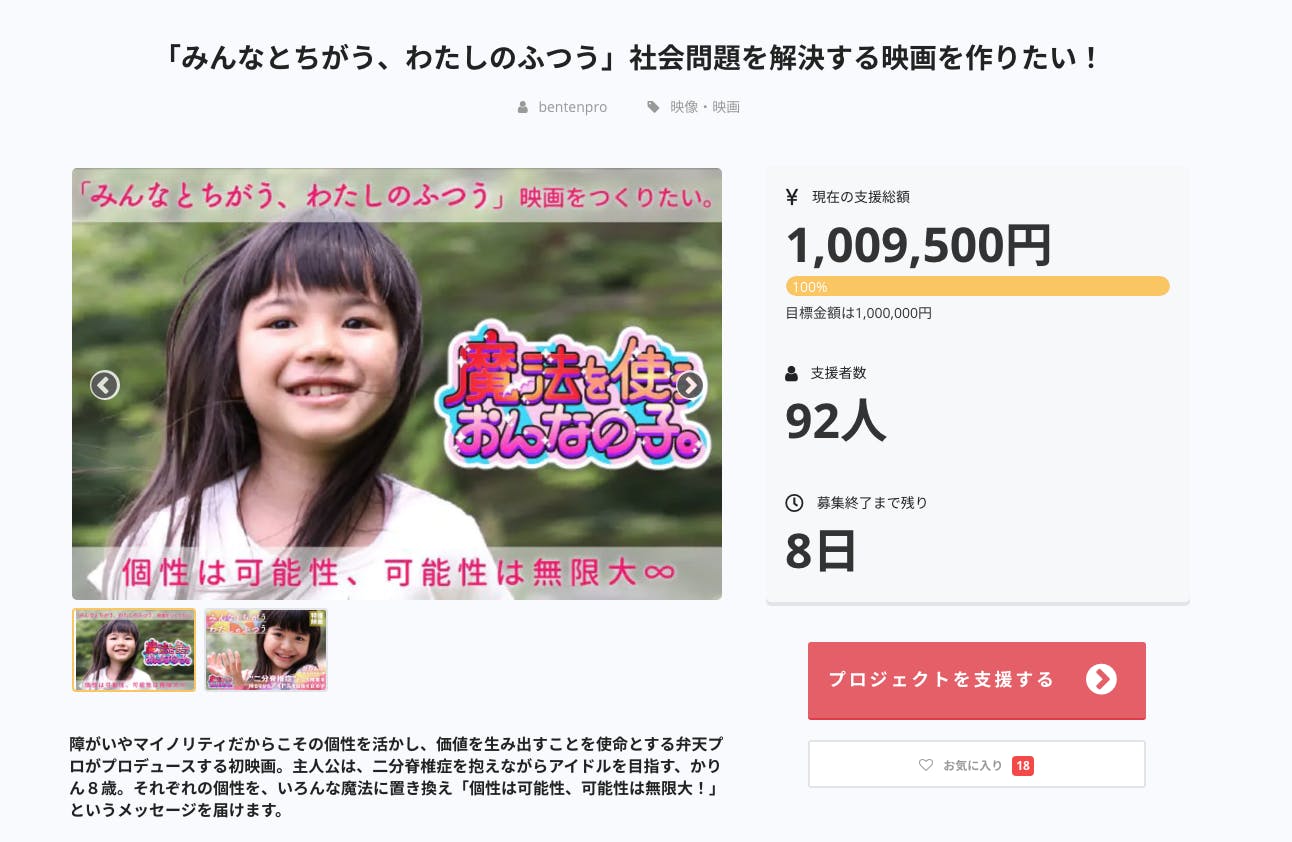Click heart icon in お気に入り button
The image size is (1292, 842).
[x=926, y=765]
